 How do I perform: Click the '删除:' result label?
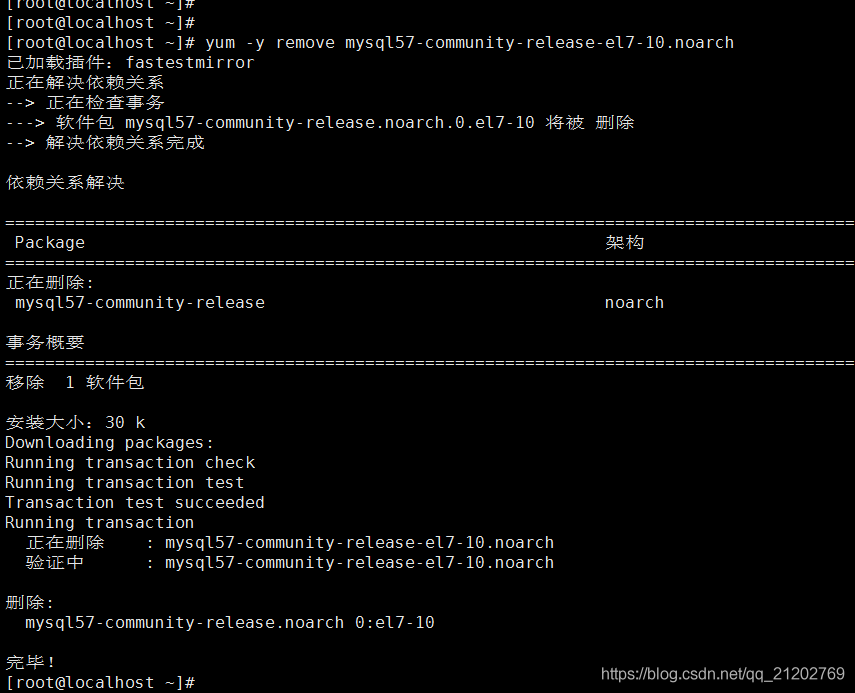tap(31, 602)
